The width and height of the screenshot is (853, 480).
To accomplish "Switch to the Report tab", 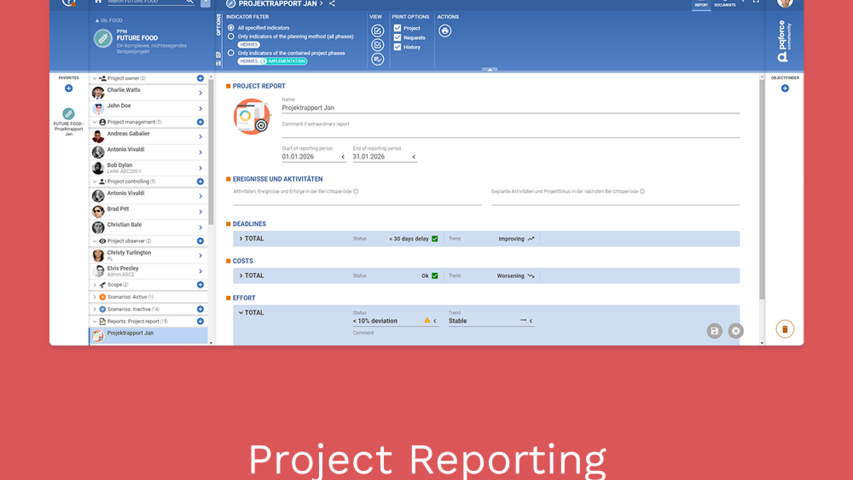I will click(x=701, y=5).
